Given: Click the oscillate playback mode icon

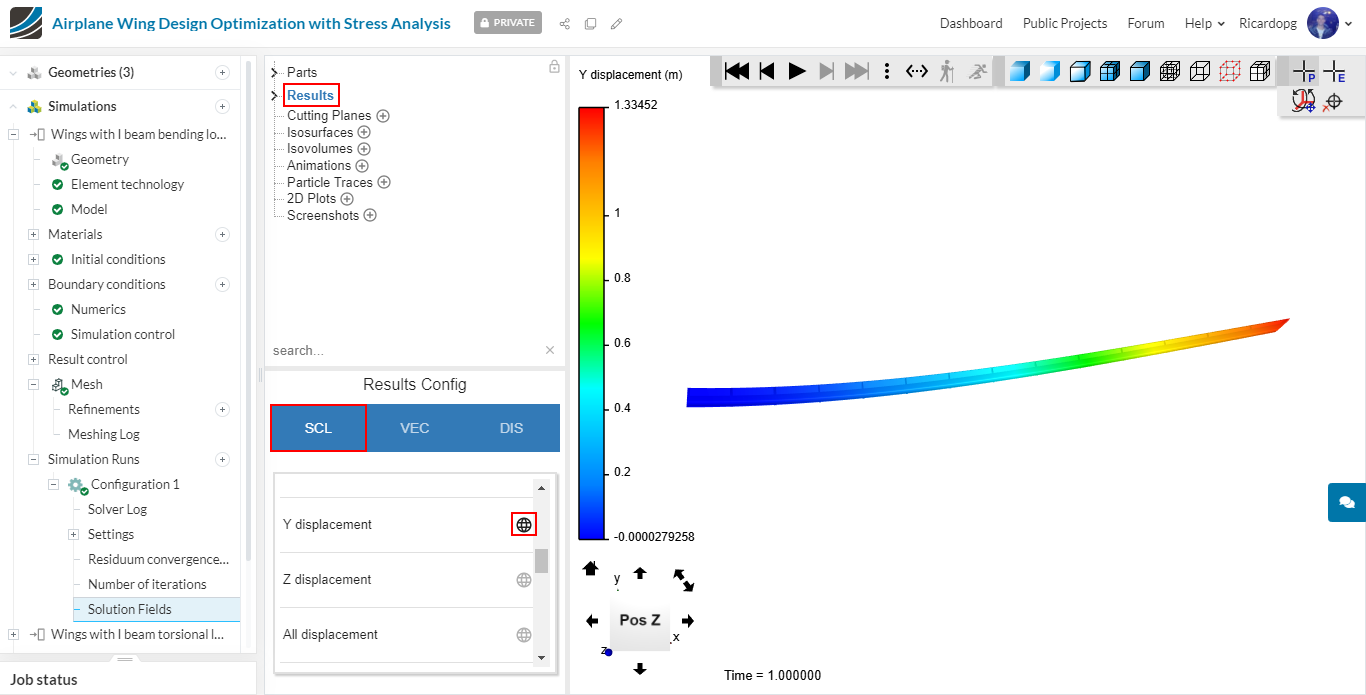Looking at the screenshot, I should (917, 71).
